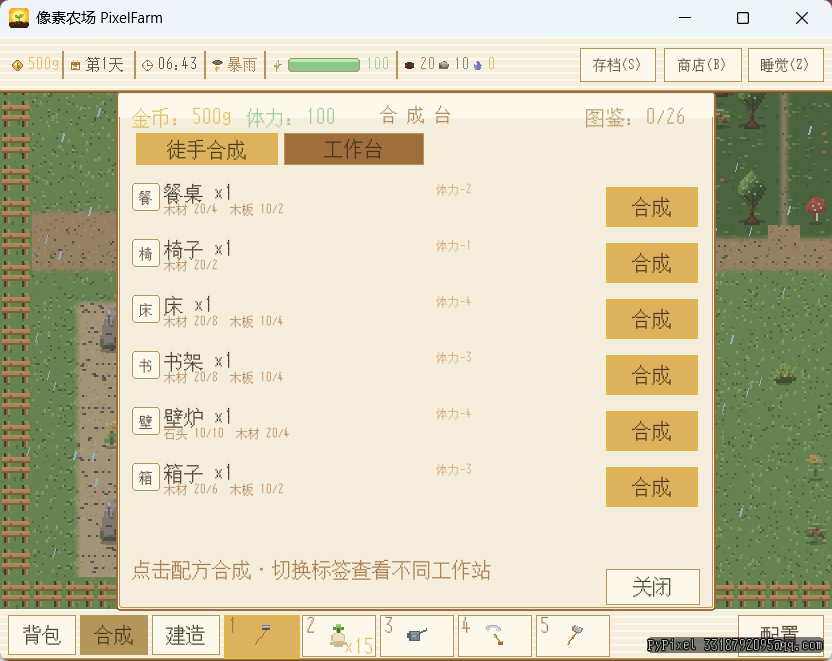832x661 pixels.
Task: Click the gold coin icon in status bar
Action: click(x=18, y=65)
